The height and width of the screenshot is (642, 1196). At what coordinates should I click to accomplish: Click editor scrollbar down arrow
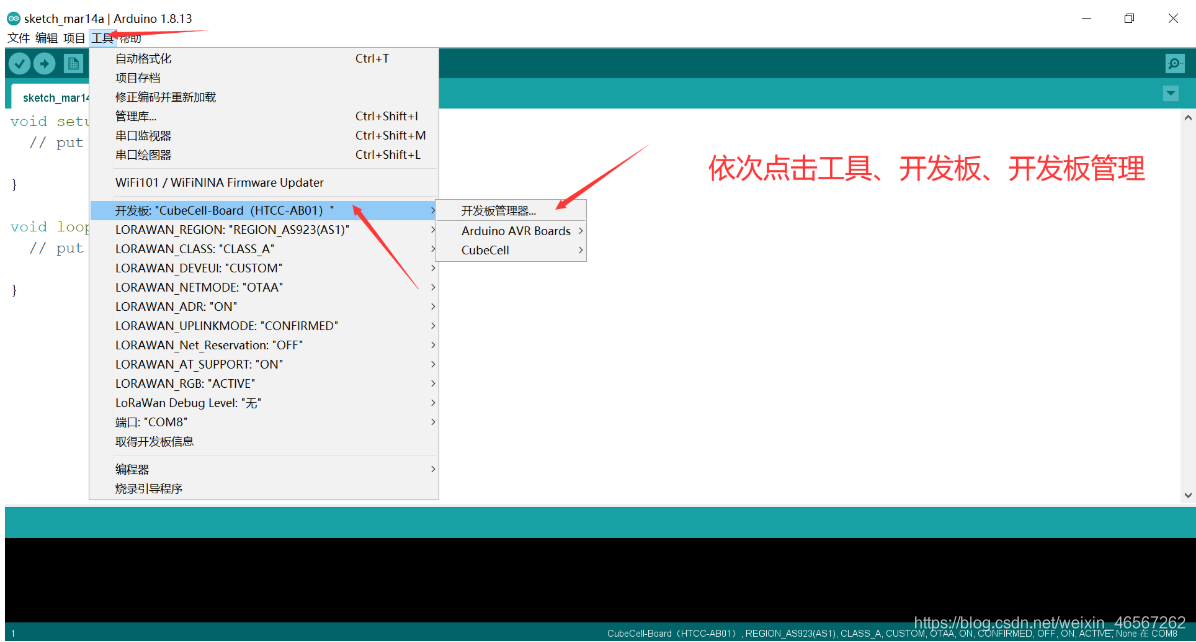point(1188,495)
